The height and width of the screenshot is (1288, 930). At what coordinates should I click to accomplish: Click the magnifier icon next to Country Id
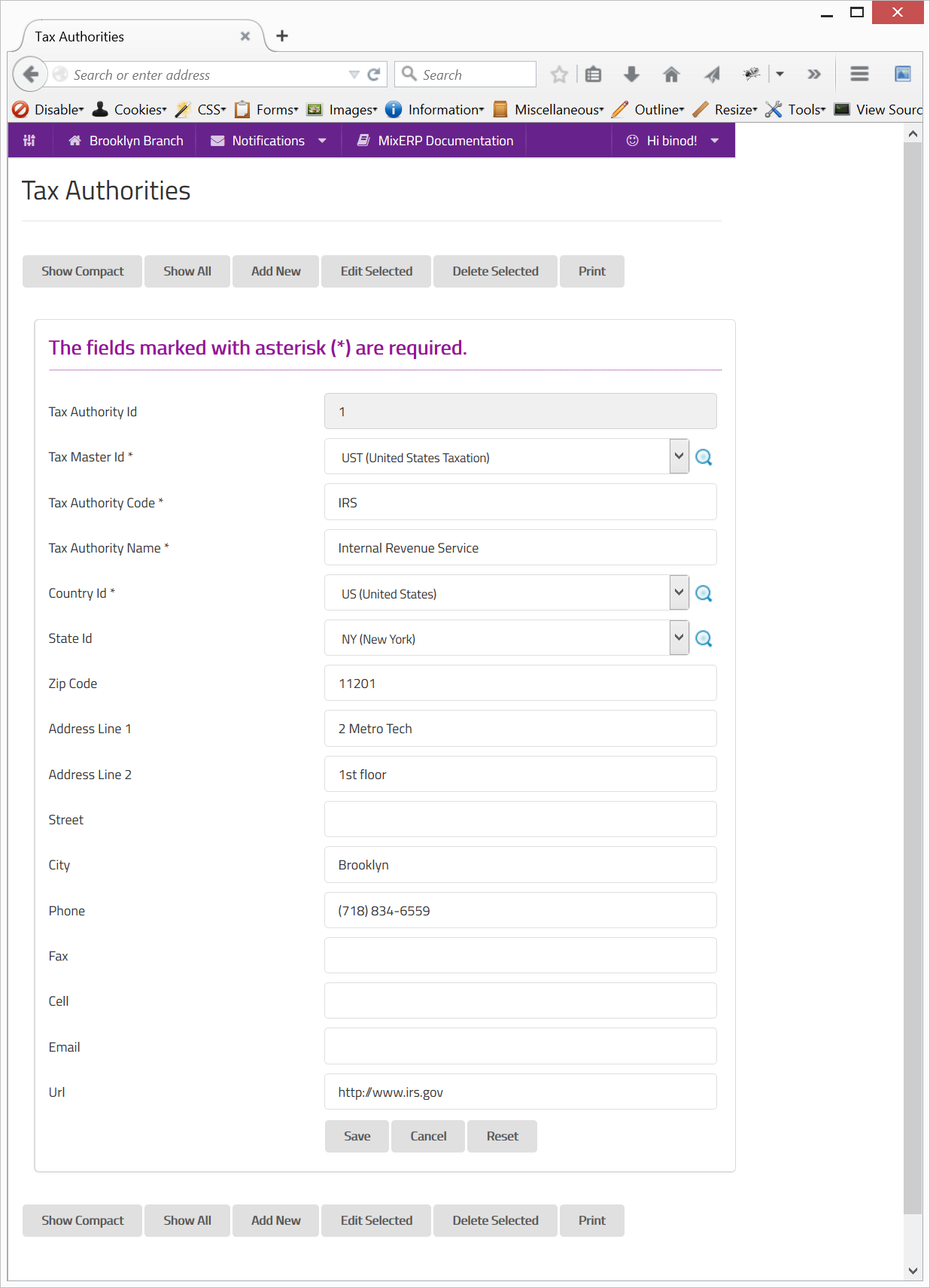coord(704,593)
